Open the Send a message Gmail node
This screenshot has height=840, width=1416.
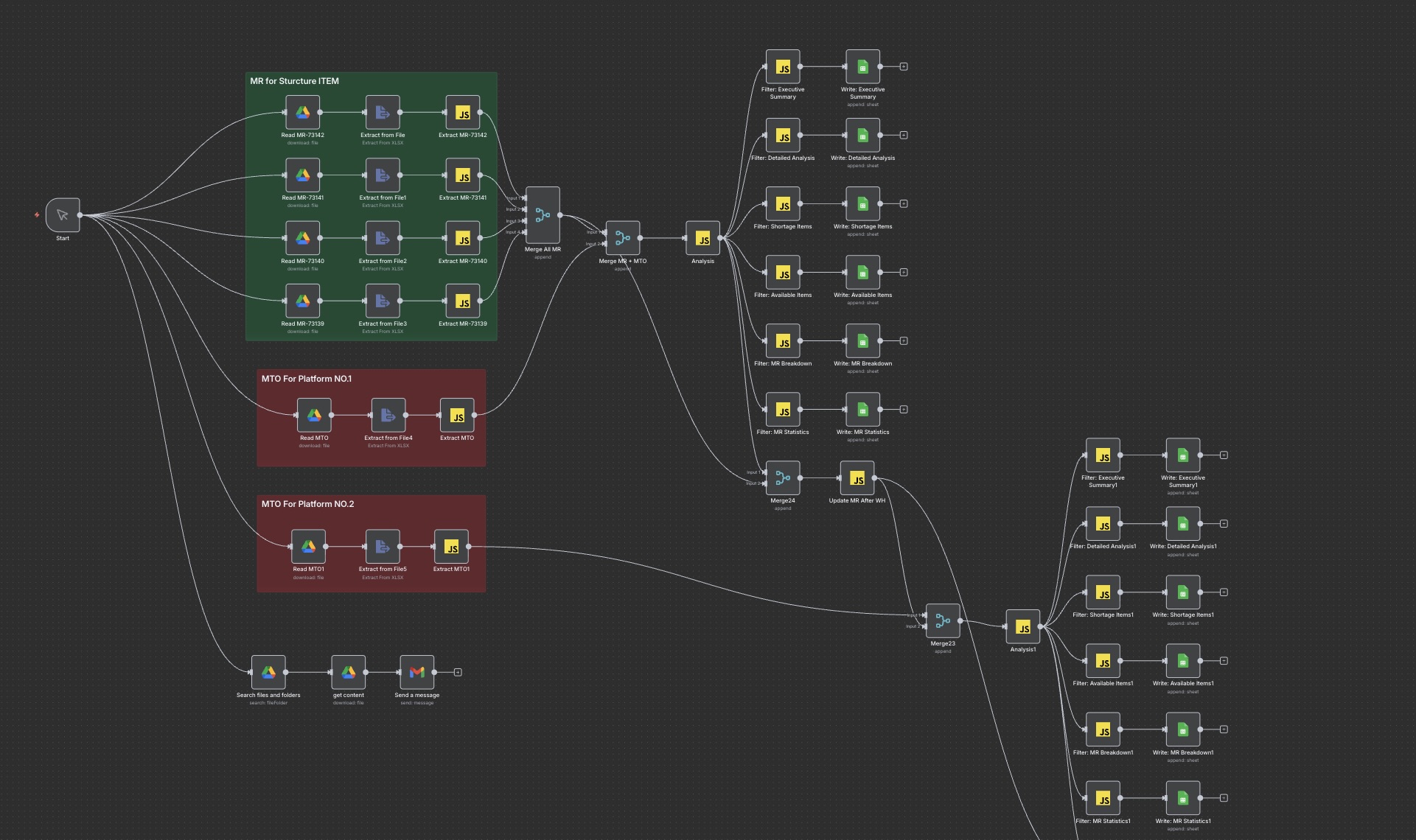click(416, 672)
